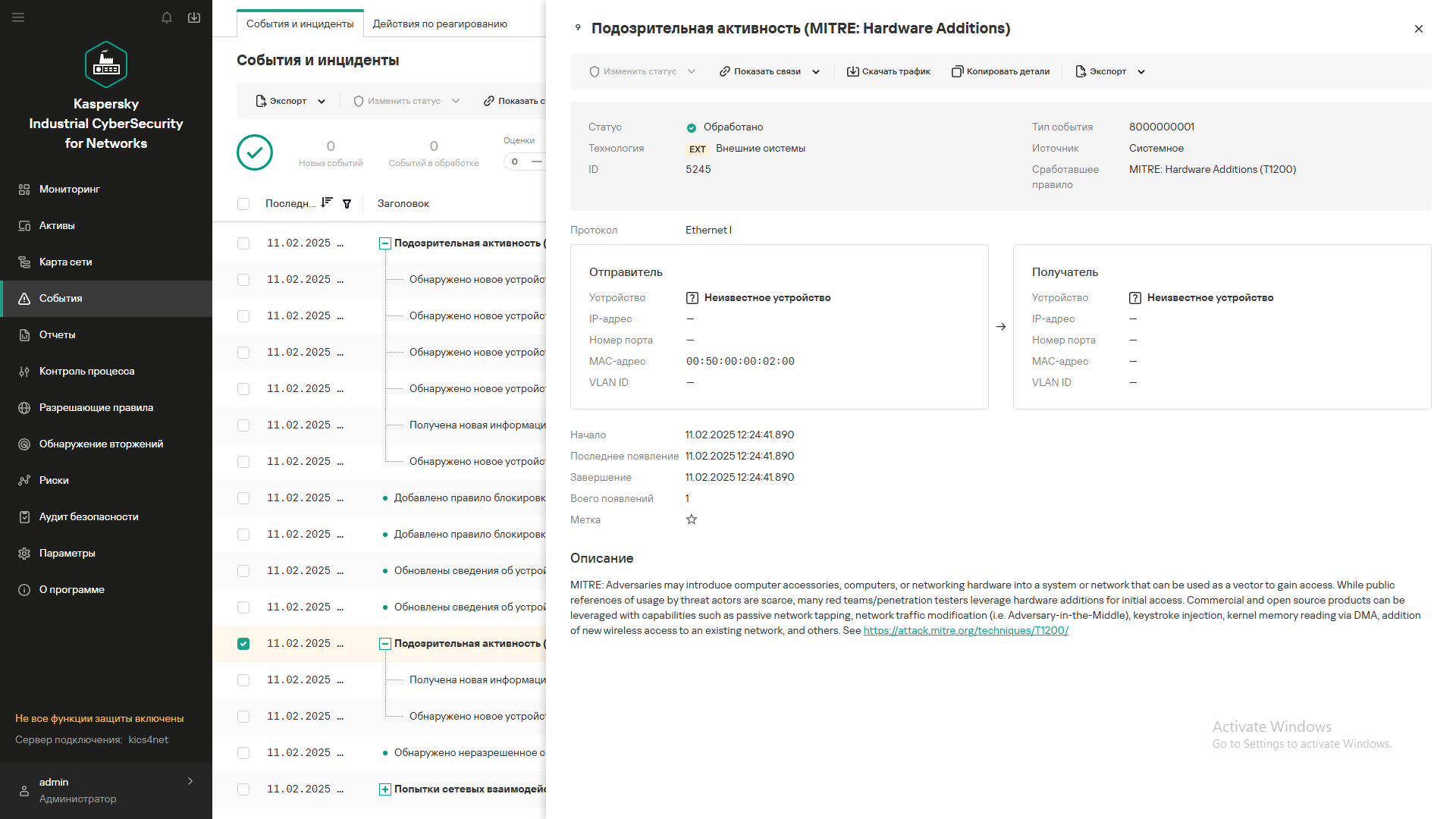Switch to Действия по реагированию tab
The image size is (1456, 819).
(440, 24)
